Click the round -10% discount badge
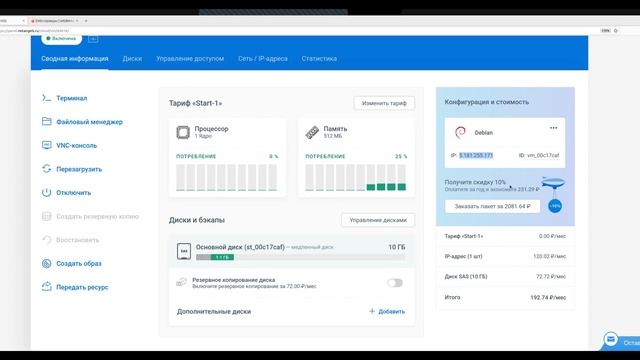Image resolution: width=640 pixels, height=360 pixels. (x=555, y=206)
